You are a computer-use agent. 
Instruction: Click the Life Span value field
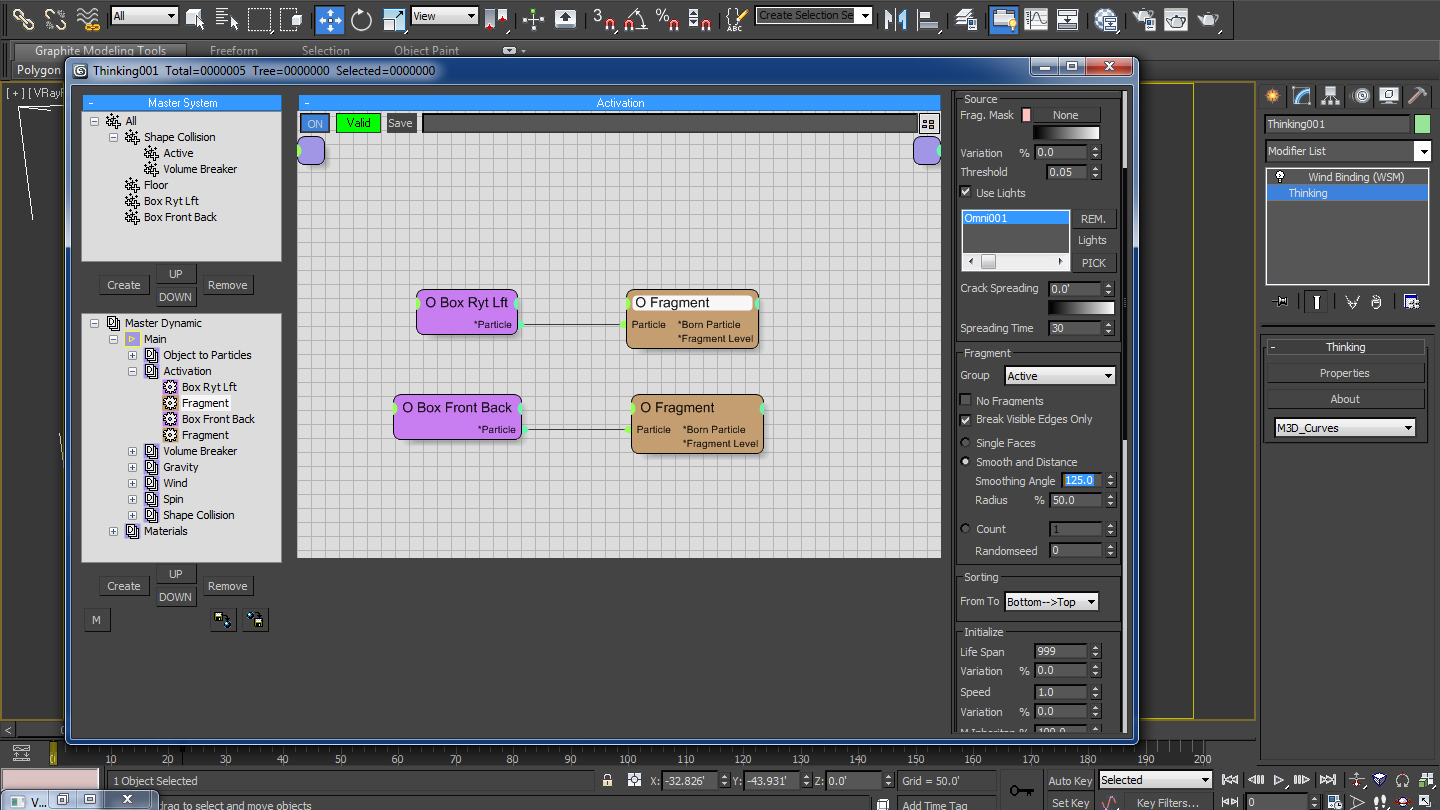(x=1060, y=652)
